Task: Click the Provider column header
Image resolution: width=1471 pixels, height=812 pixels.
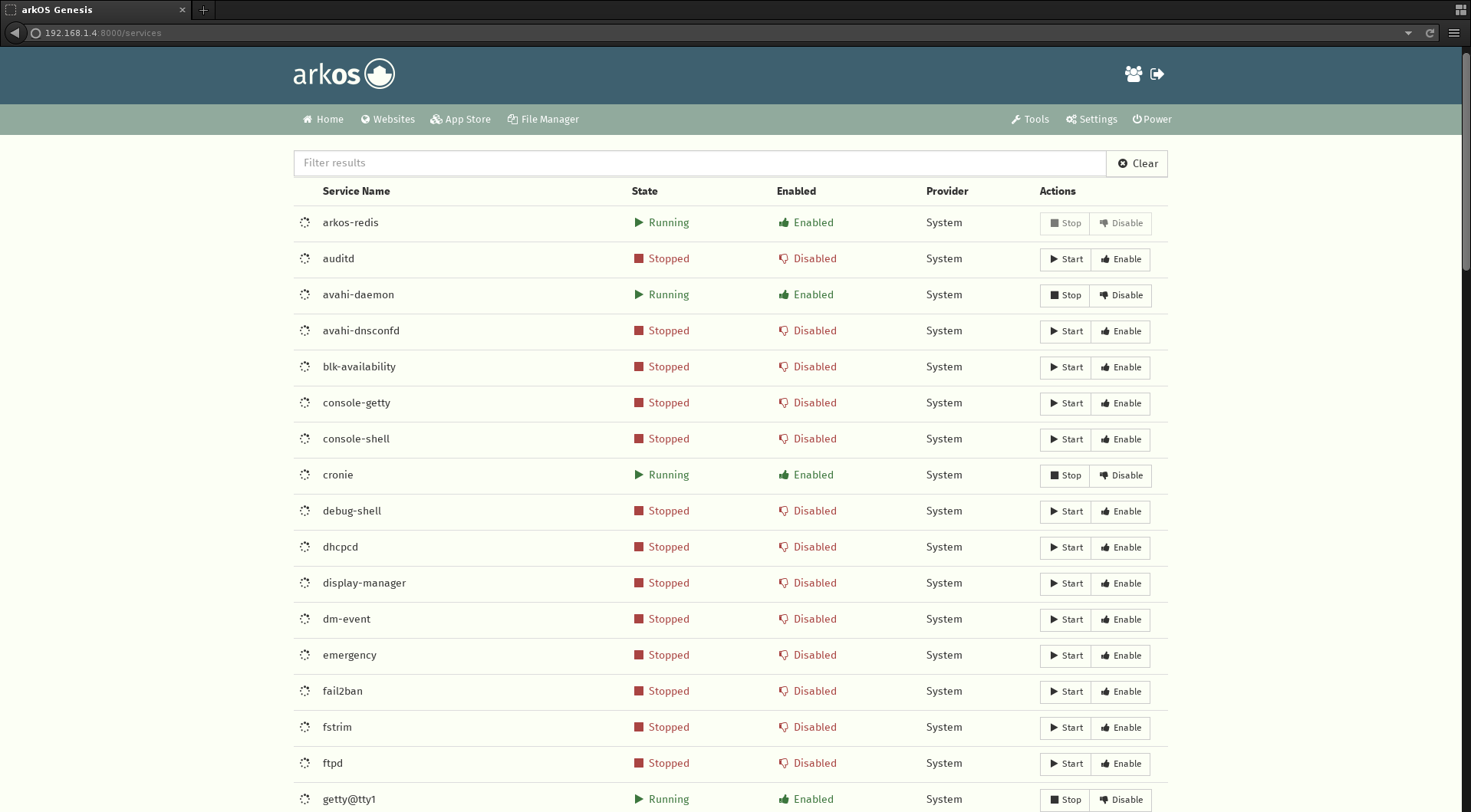Action: (946, 192)
